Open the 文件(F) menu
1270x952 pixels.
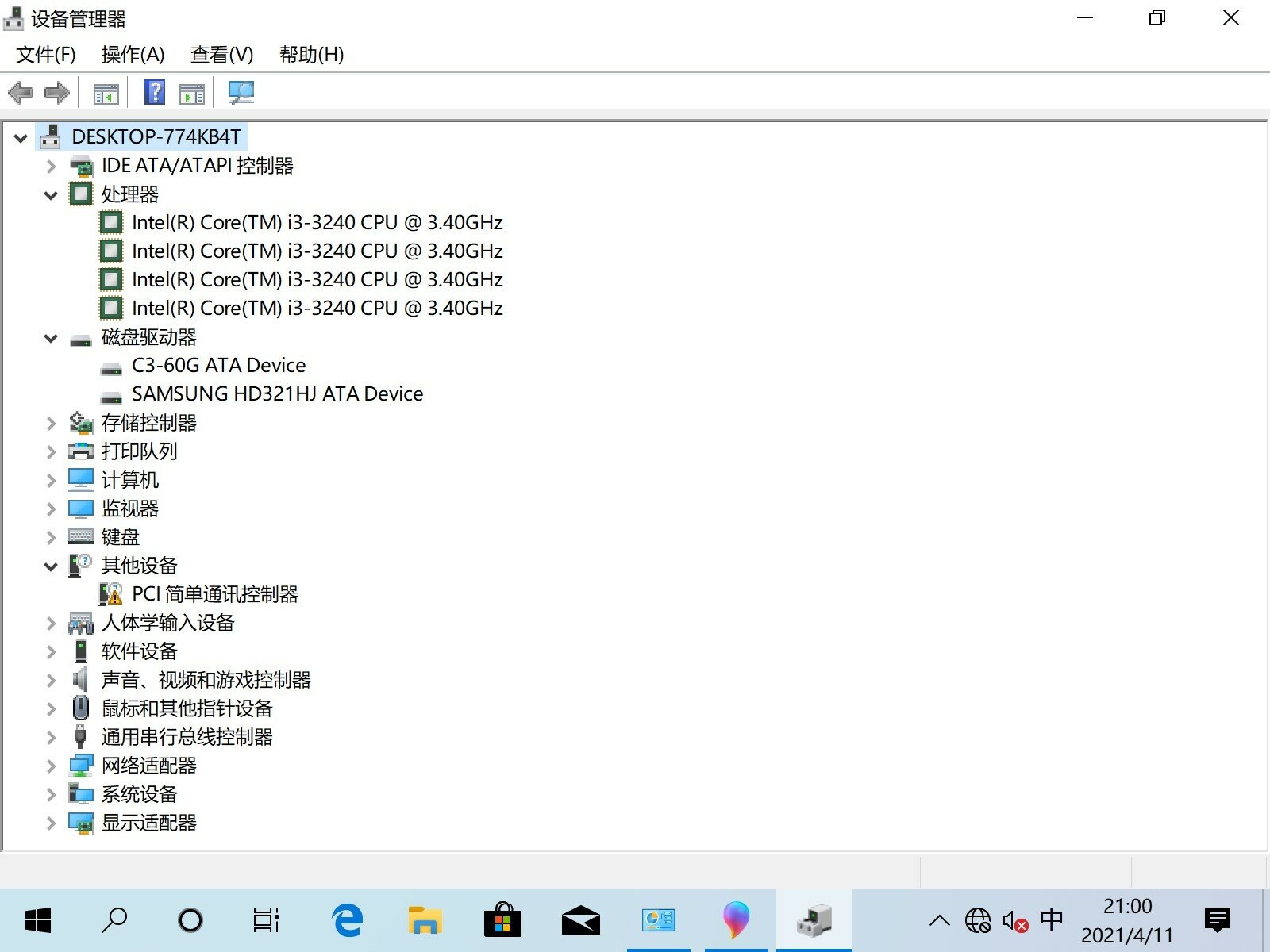(x=46, y=55)
